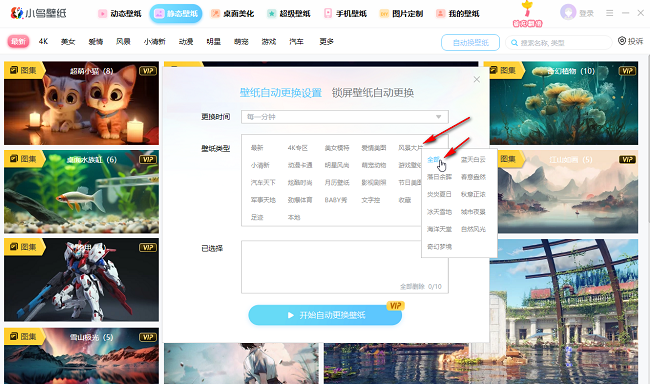650x384 pixels.
Task: Open the 图片定制 DIY tab
Action: point(401,14)
